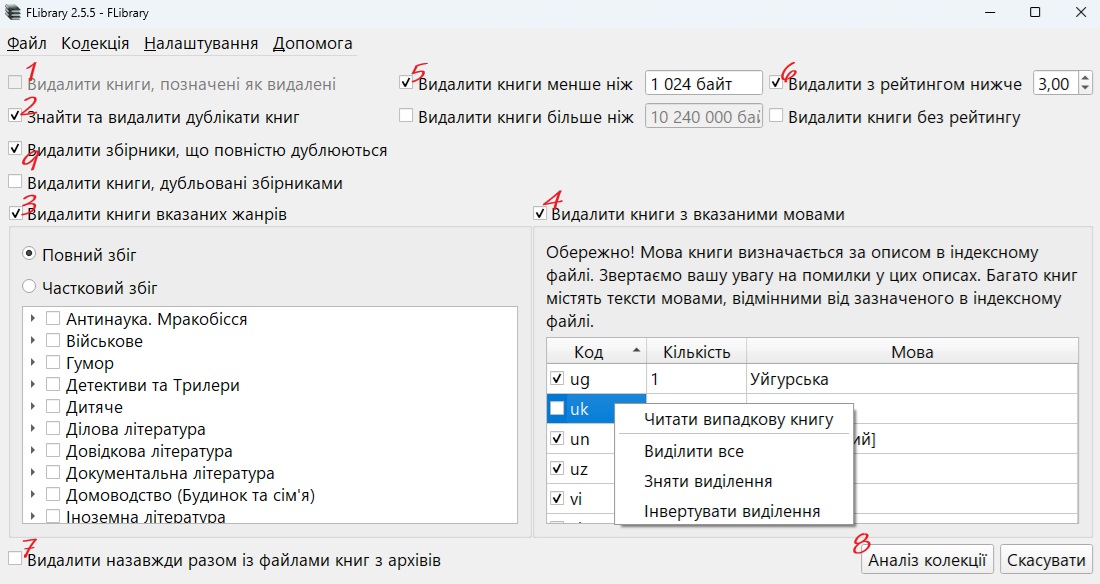
Task: Uncheck the 'un' language row checkbox
Action: (x=557, y=438)
